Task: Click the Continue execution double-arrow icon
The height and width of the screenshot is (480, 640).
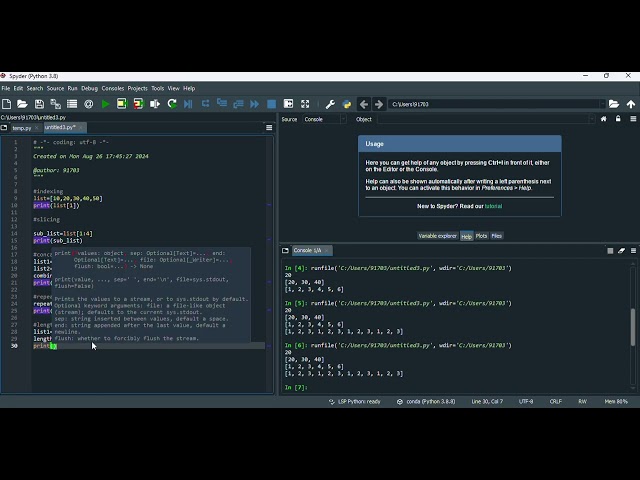Action: [x=255, y=104]
